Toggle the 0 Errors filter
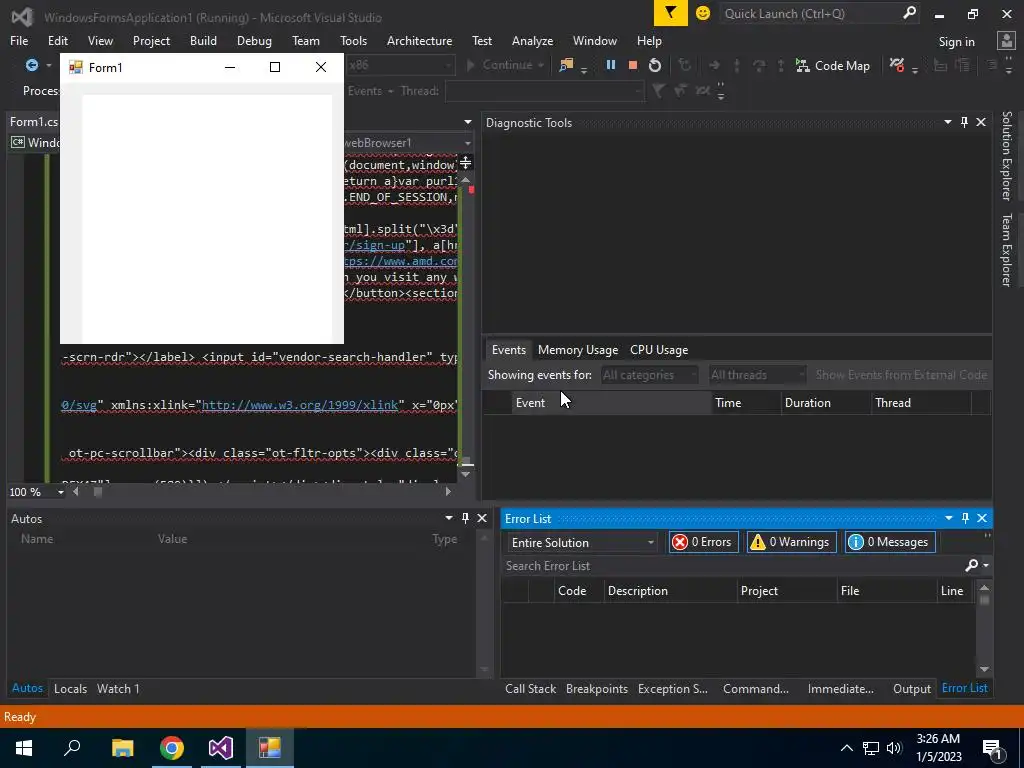 click(703, 542)
